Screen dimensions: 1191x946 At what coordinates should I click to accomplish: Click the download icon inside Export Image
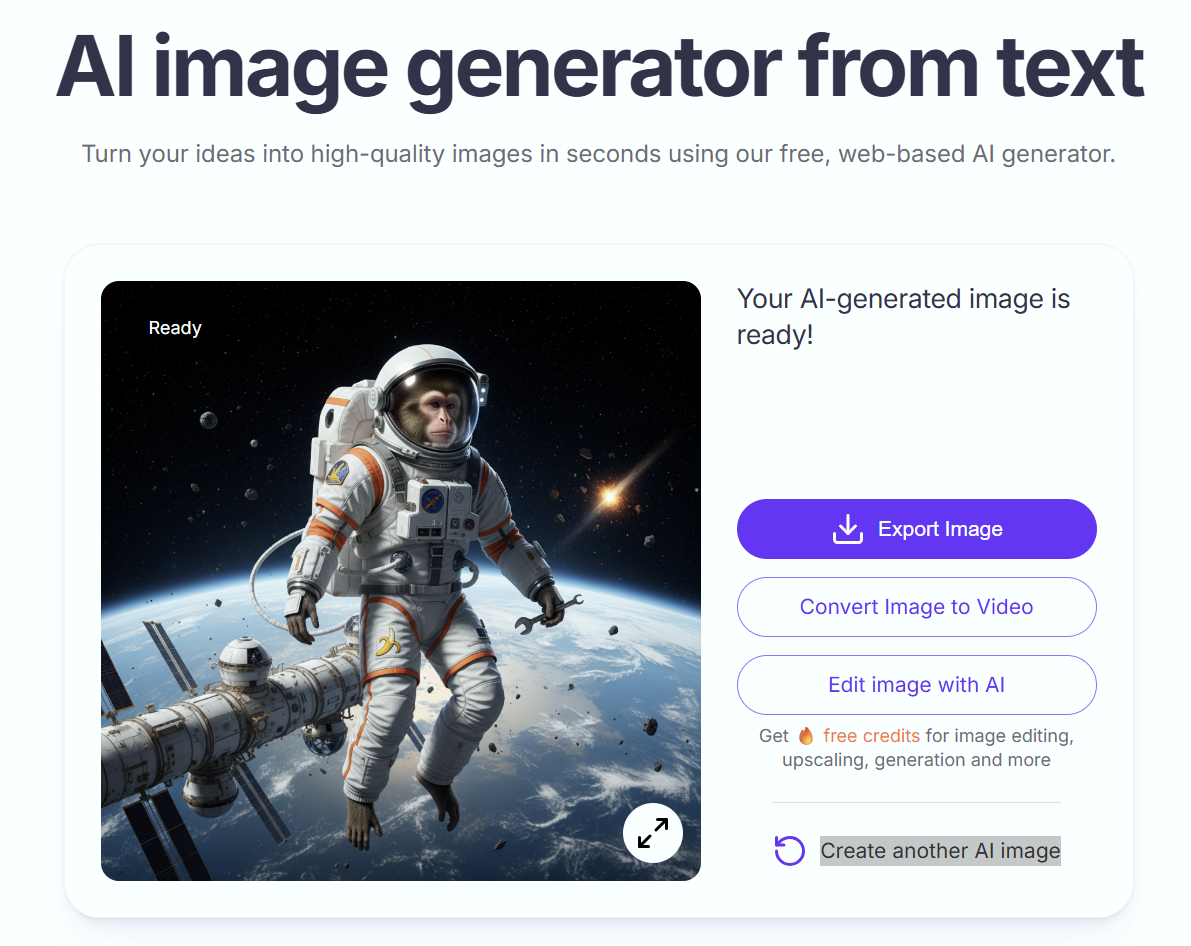[848, 529]
